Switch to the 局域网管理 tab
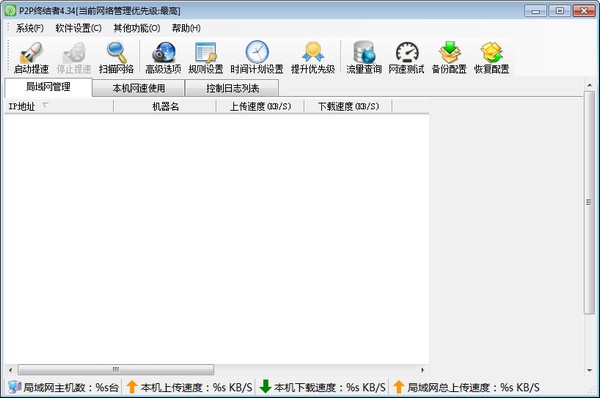The width and height of the screenshot is (600, 398). [48, 87]
